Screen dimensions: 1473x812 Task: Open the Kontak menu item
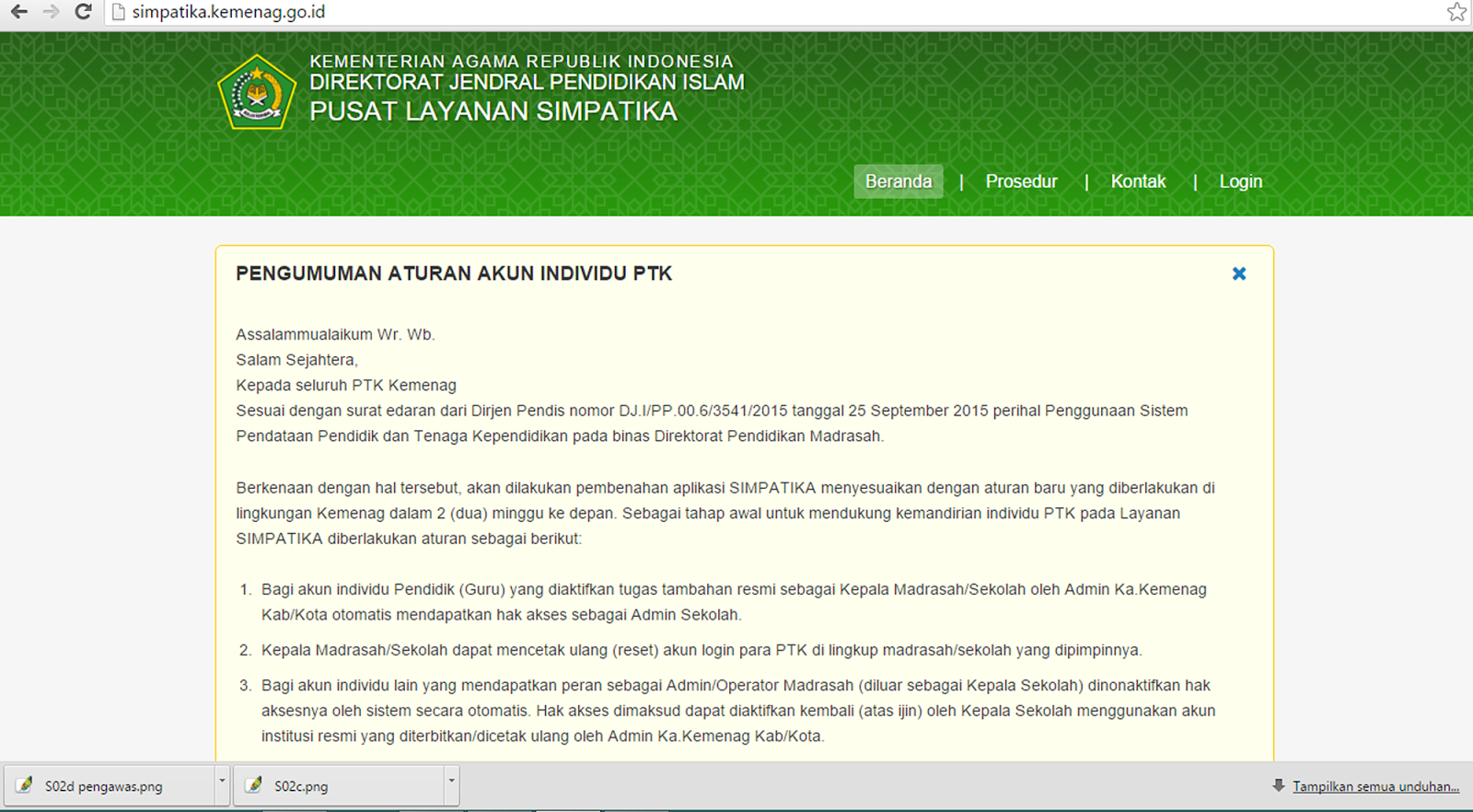click(1138, 181)
